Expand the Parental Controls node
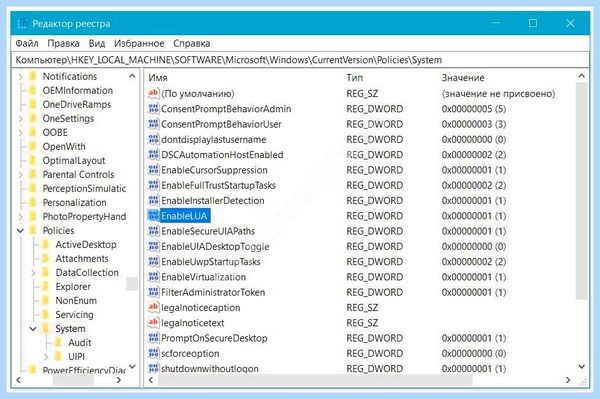600x399 pixels. coord(21,175)
